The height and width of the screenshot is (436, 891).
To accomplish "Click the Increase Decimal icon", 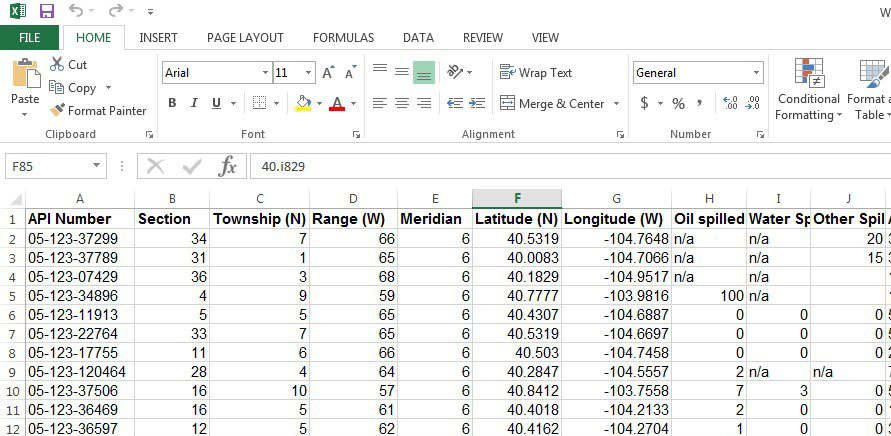I will coord(730,103).
